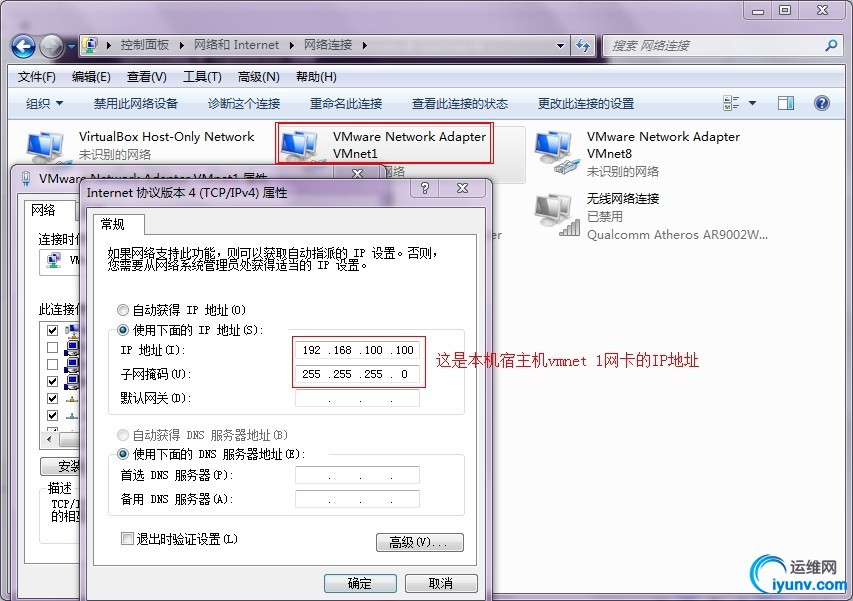Click the search network connections field
Viewport: 853px width, 601px height.
[x=715, y=46]
